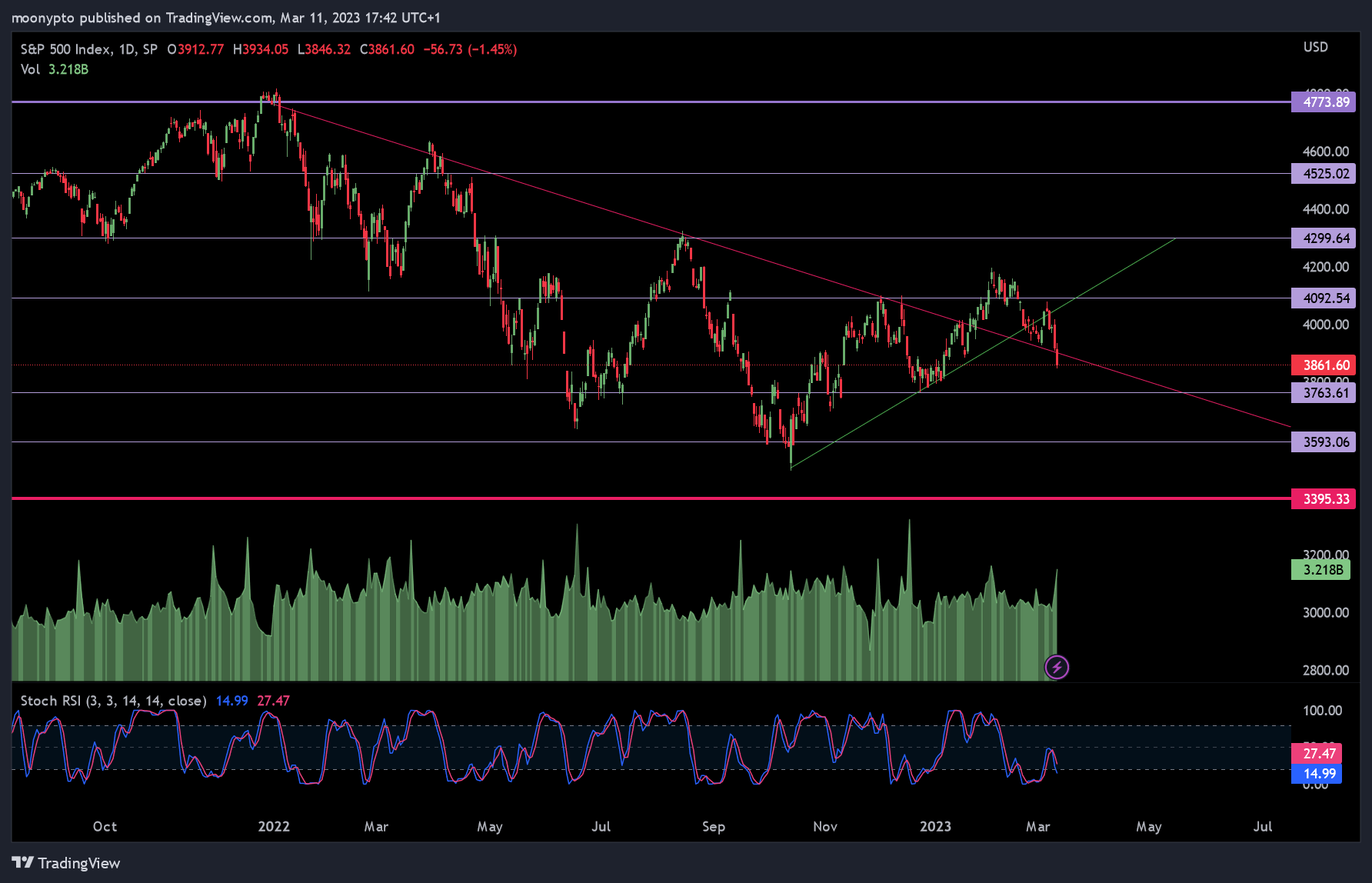Click the opening price O3912.77 value
The image size is (1372, 883).
195,49
